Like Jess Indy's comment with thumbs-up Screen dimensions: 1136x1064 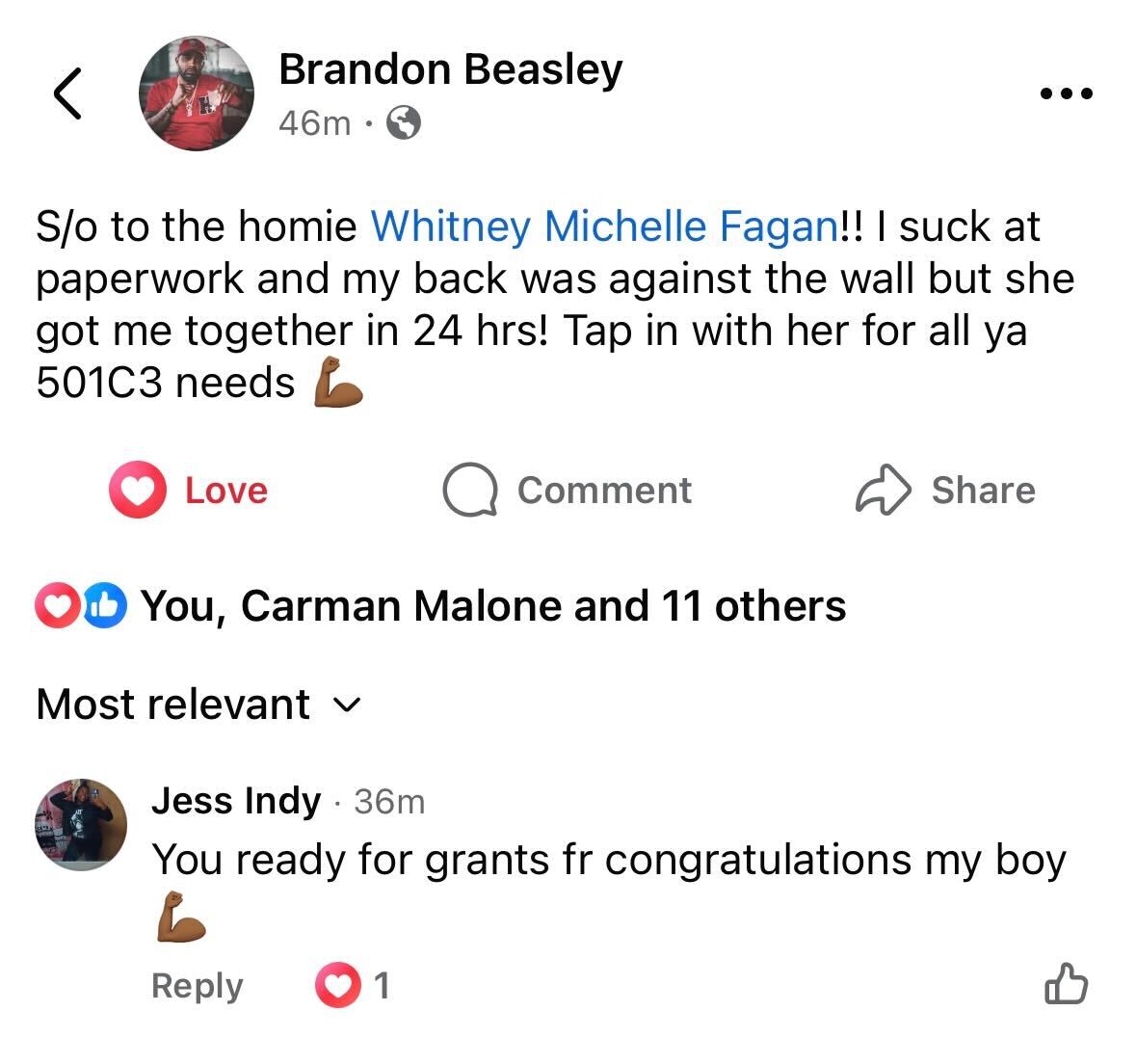click(1066, 985)
